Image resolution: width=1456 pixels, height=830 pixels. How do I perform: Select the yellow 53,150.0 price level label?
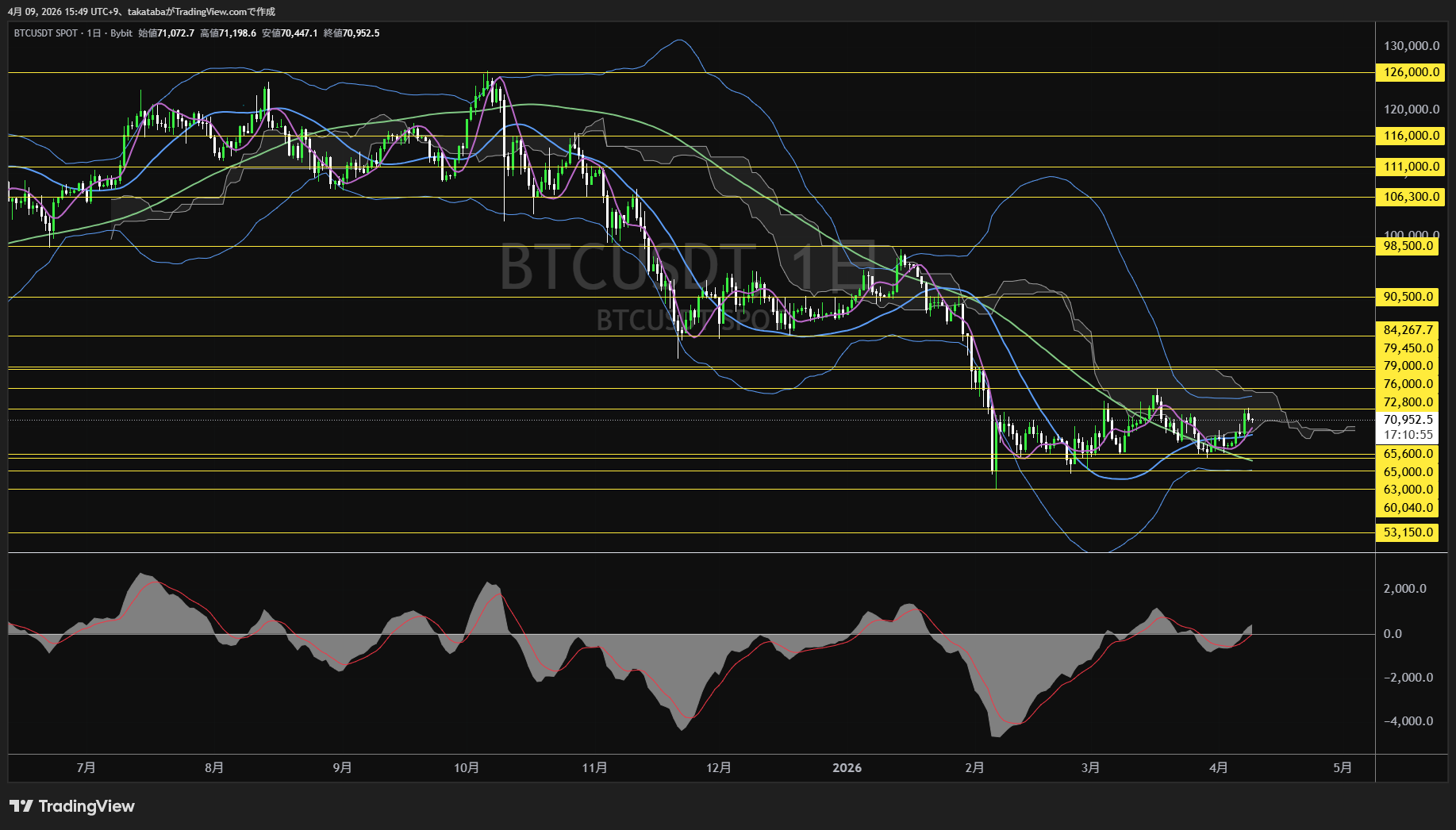1407,532
